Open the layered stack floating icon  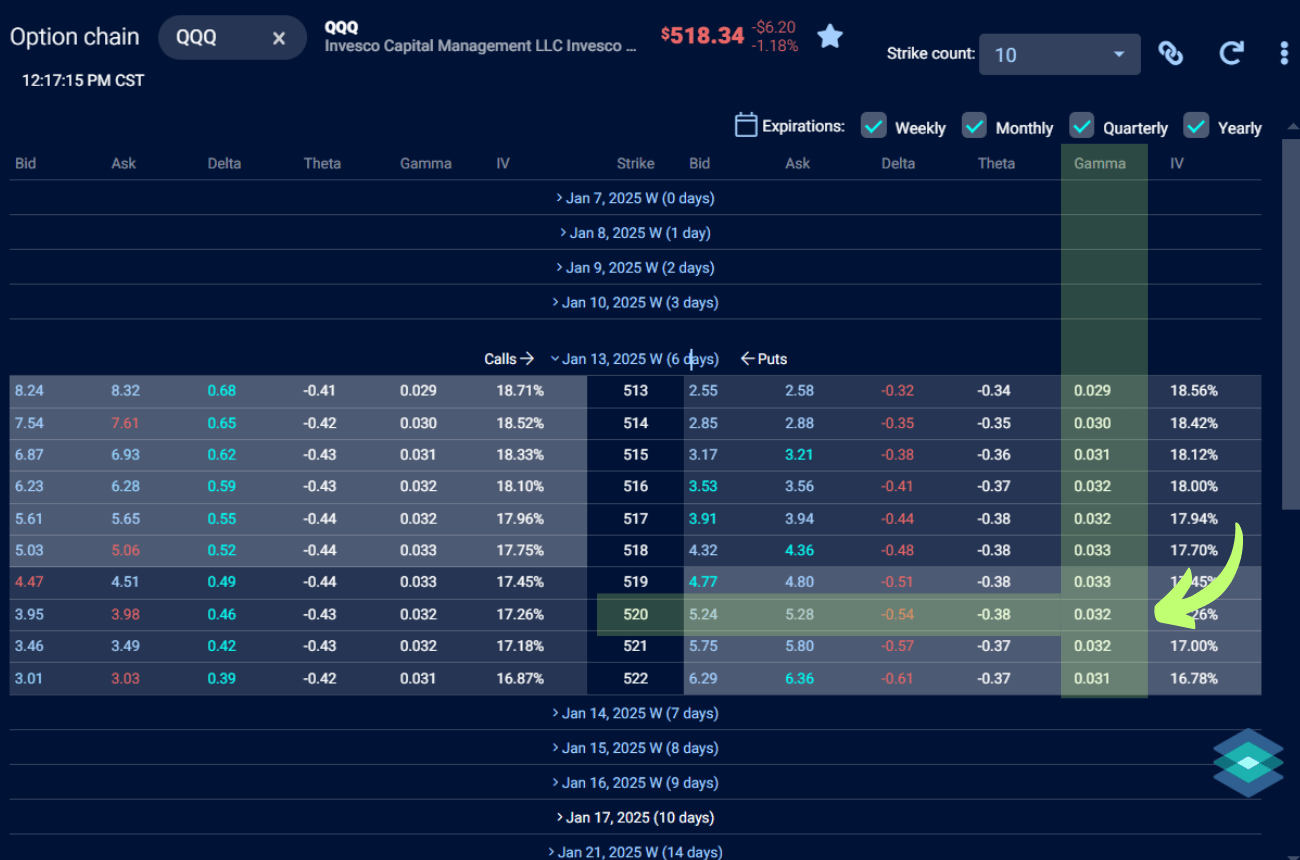1248,763
